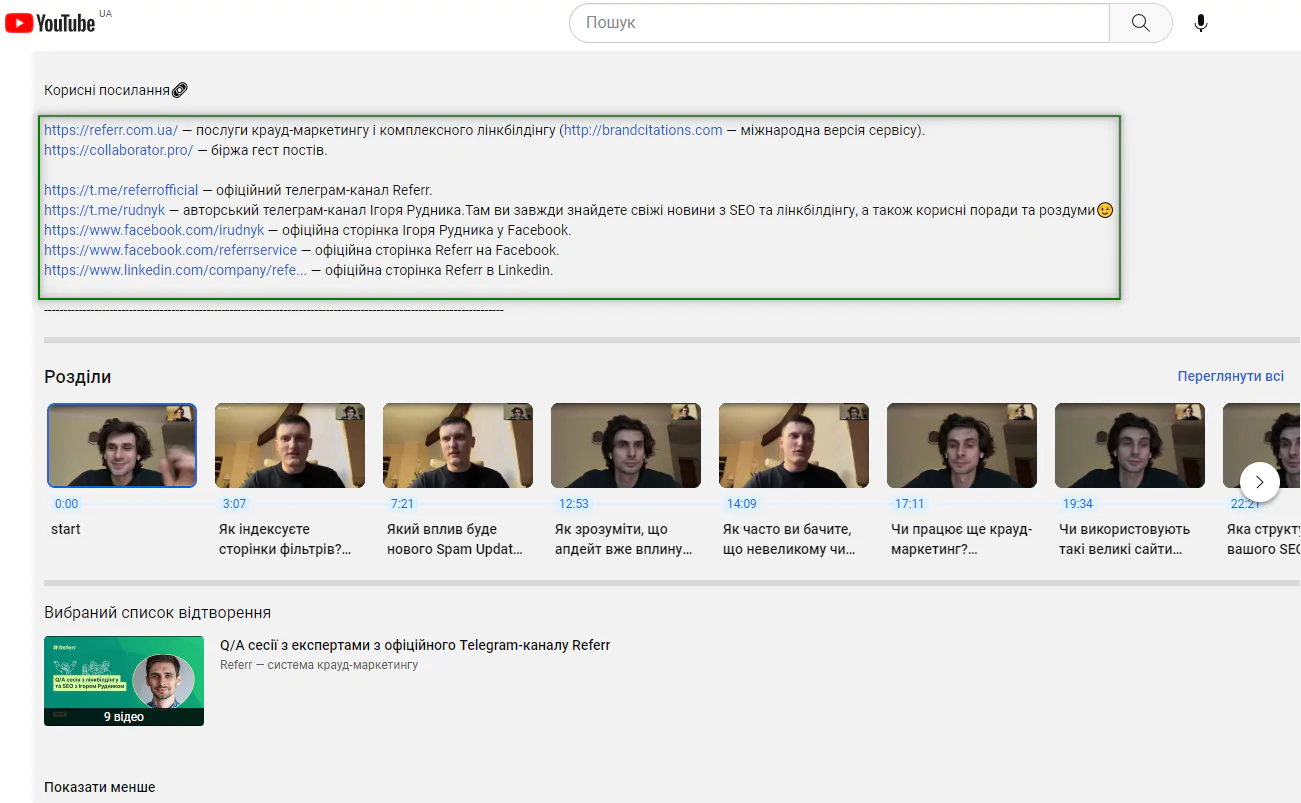Open the collaborator.pro link
The height and width of the screenshot is (803, 1301).
point(118,150)
